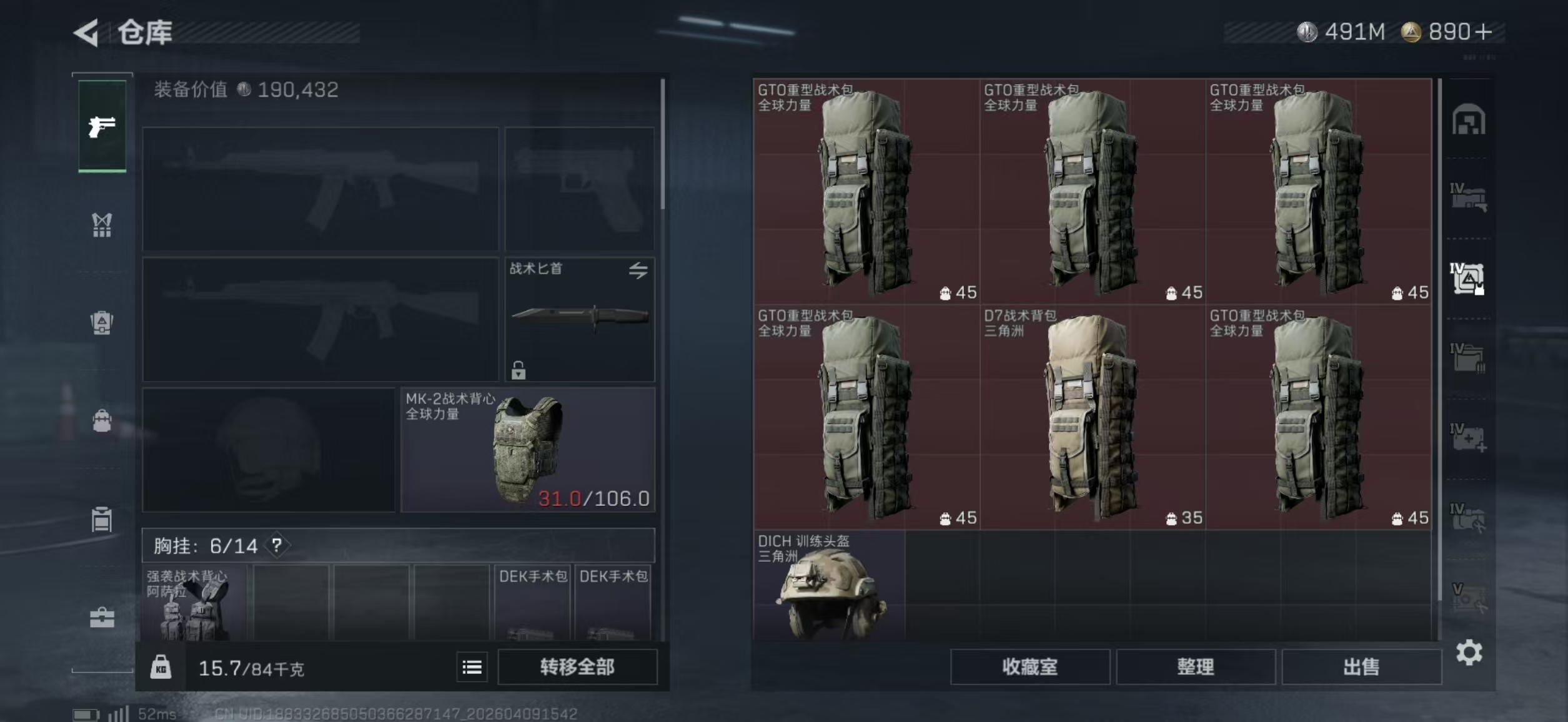1568x722 pixels.
Task: Open the briefcase category in left sidebar
Action: click(x=102, y=618)
